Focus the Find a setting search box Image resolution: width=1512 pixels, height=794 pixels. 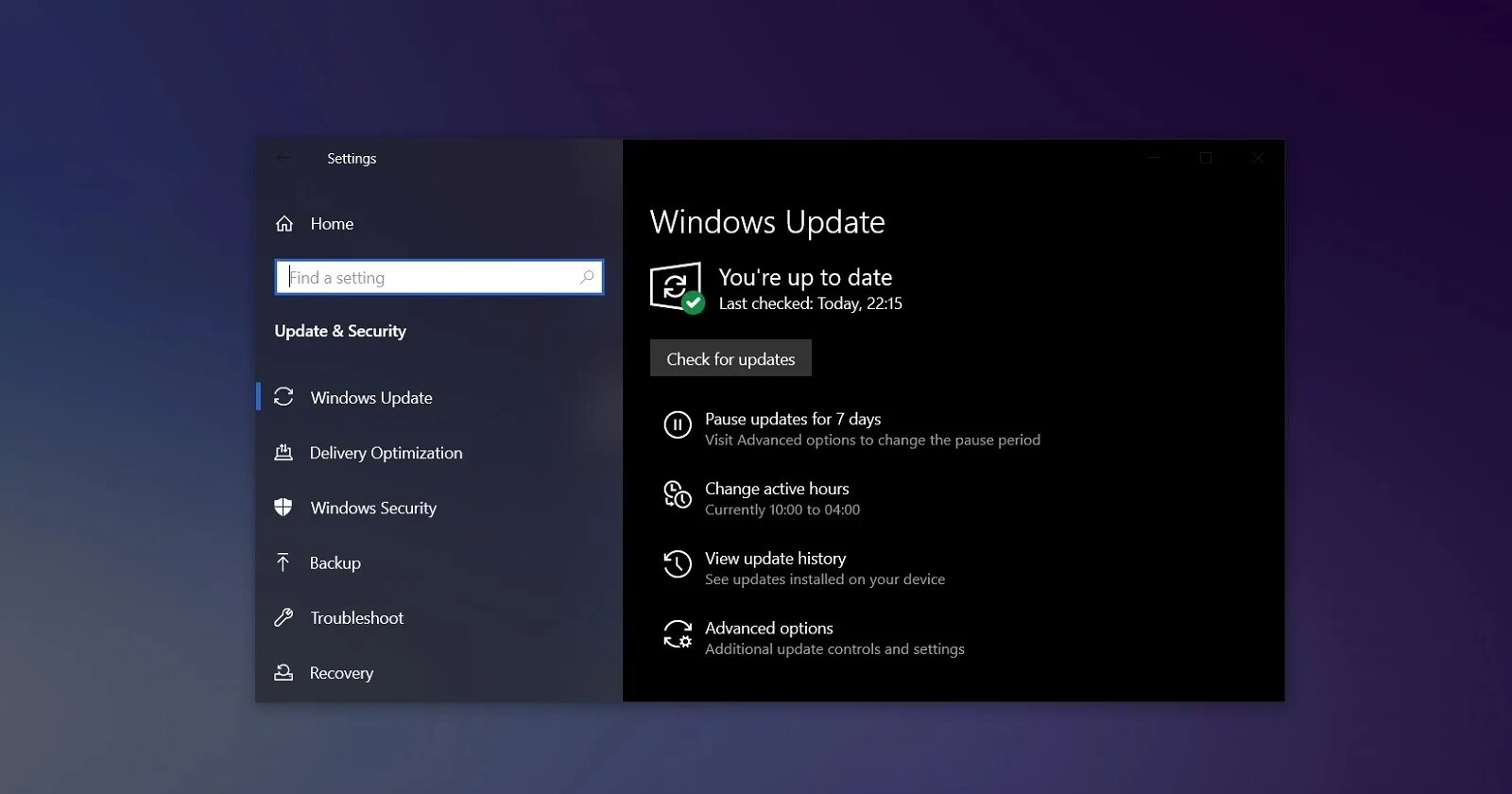(x=439, y=277)
